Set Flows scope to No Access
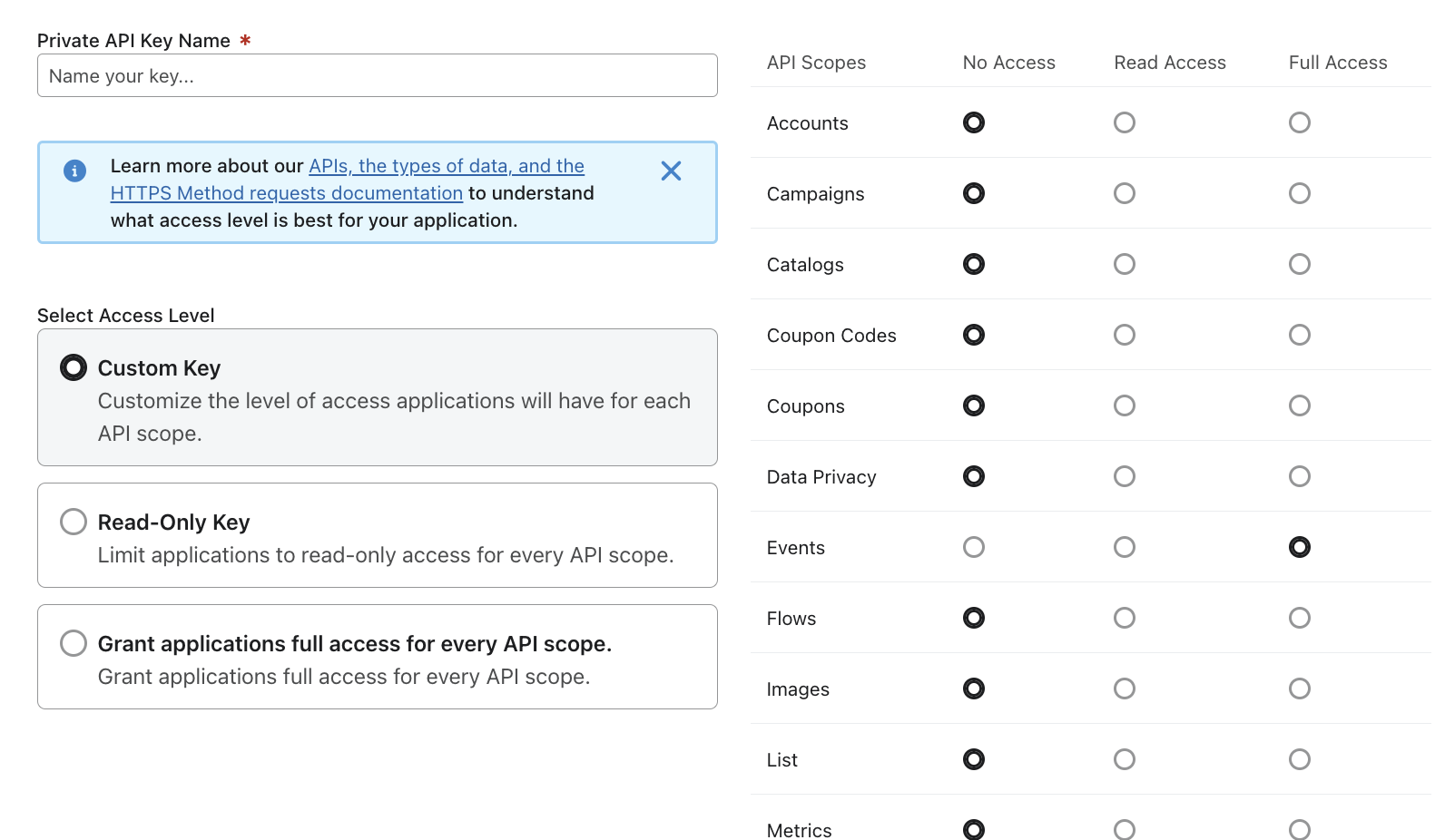This screenshot has height=840, width=1445. tap(974, 618)
